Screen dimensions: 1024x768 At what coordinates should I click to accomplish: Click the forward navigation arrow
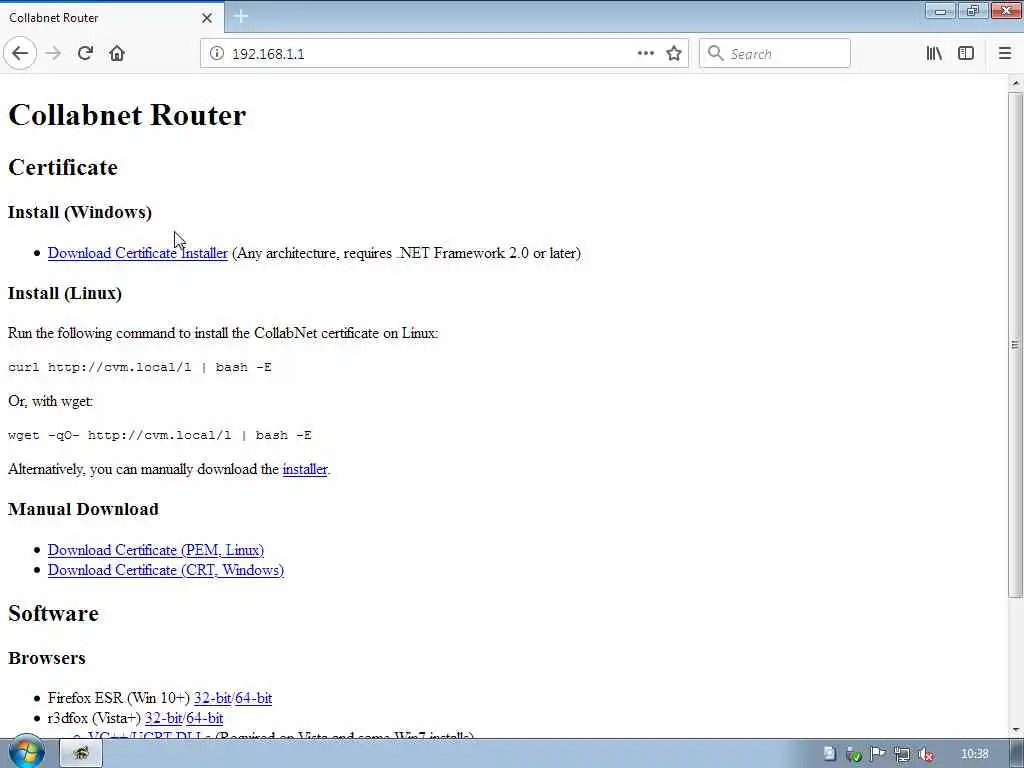[x=54, y=54]
